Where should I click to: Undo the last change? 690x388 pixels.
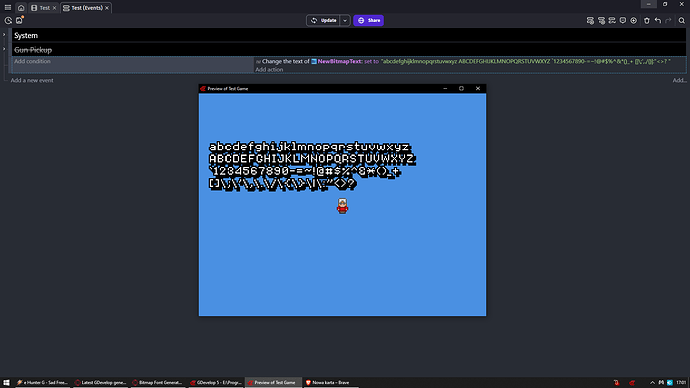(657, 20)
